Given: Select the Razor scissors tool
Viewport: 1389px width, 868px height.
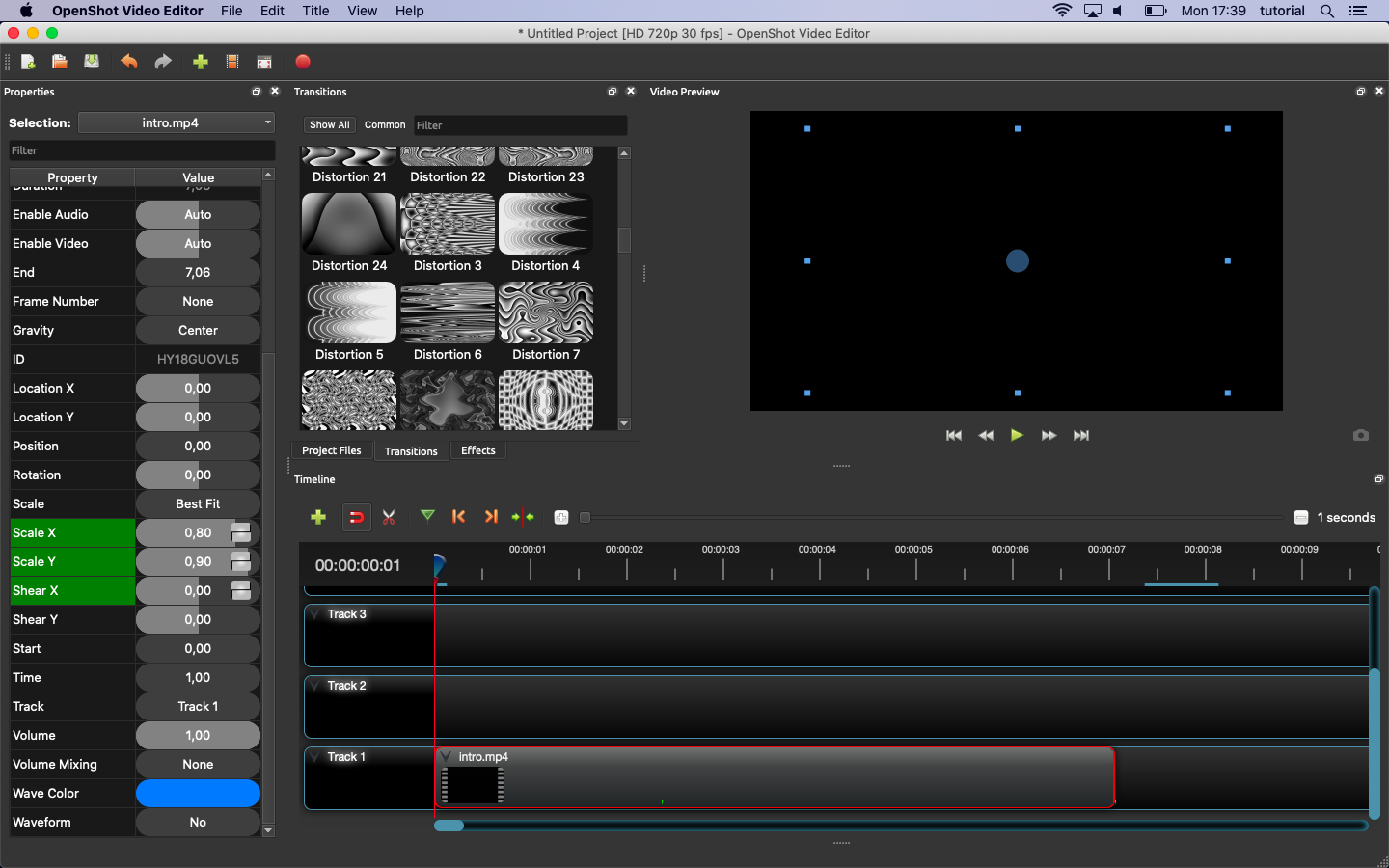Looking at the screenshot, I should coord(389,518).
